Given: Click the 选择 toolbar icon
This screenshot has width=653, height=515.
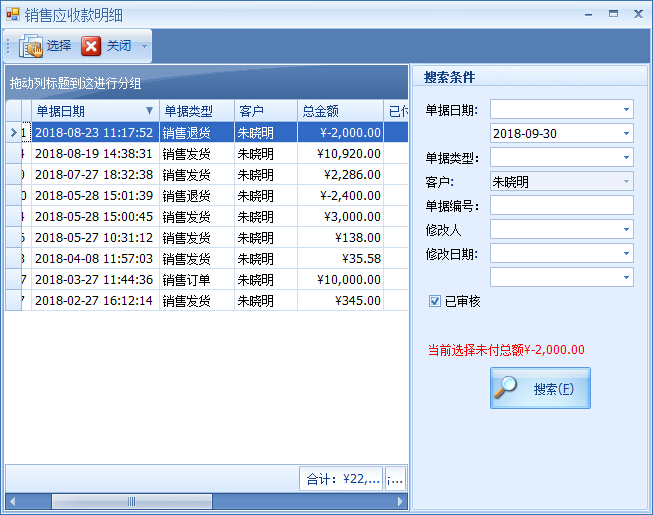Looking at the screenshot, I should [31, 46].
